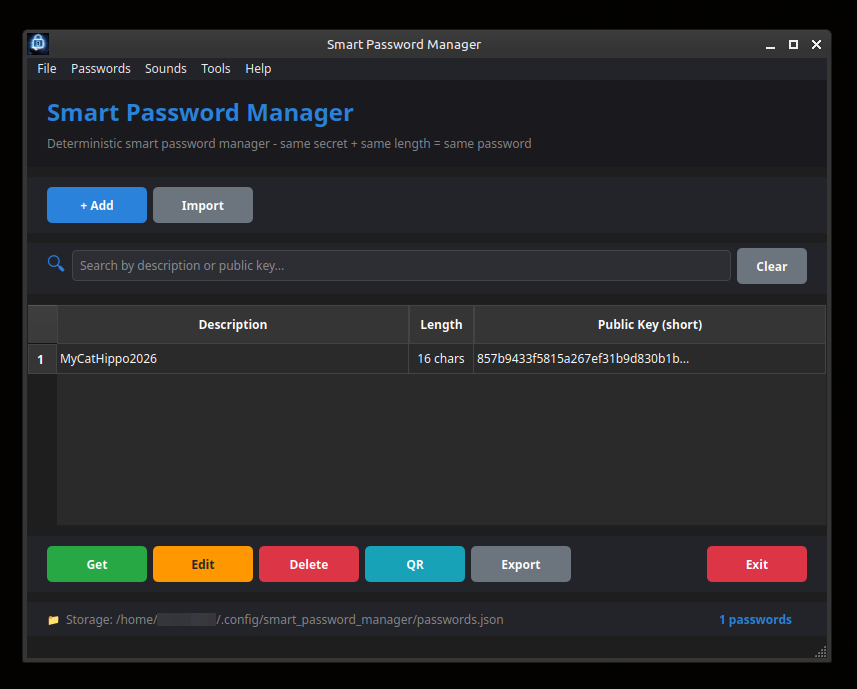Select the 16 chars length cell
Image resolution: width=857 pixels, height=689 pixels.
pos(441,359)
